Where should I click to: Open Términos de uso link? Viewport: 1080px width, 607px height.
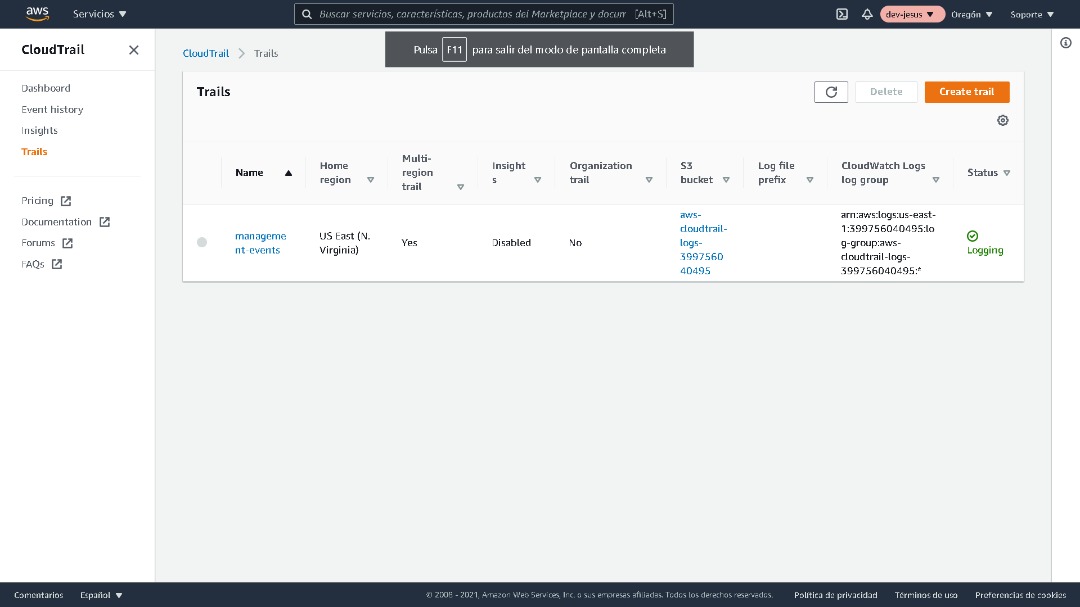click(x=926, y=595)
